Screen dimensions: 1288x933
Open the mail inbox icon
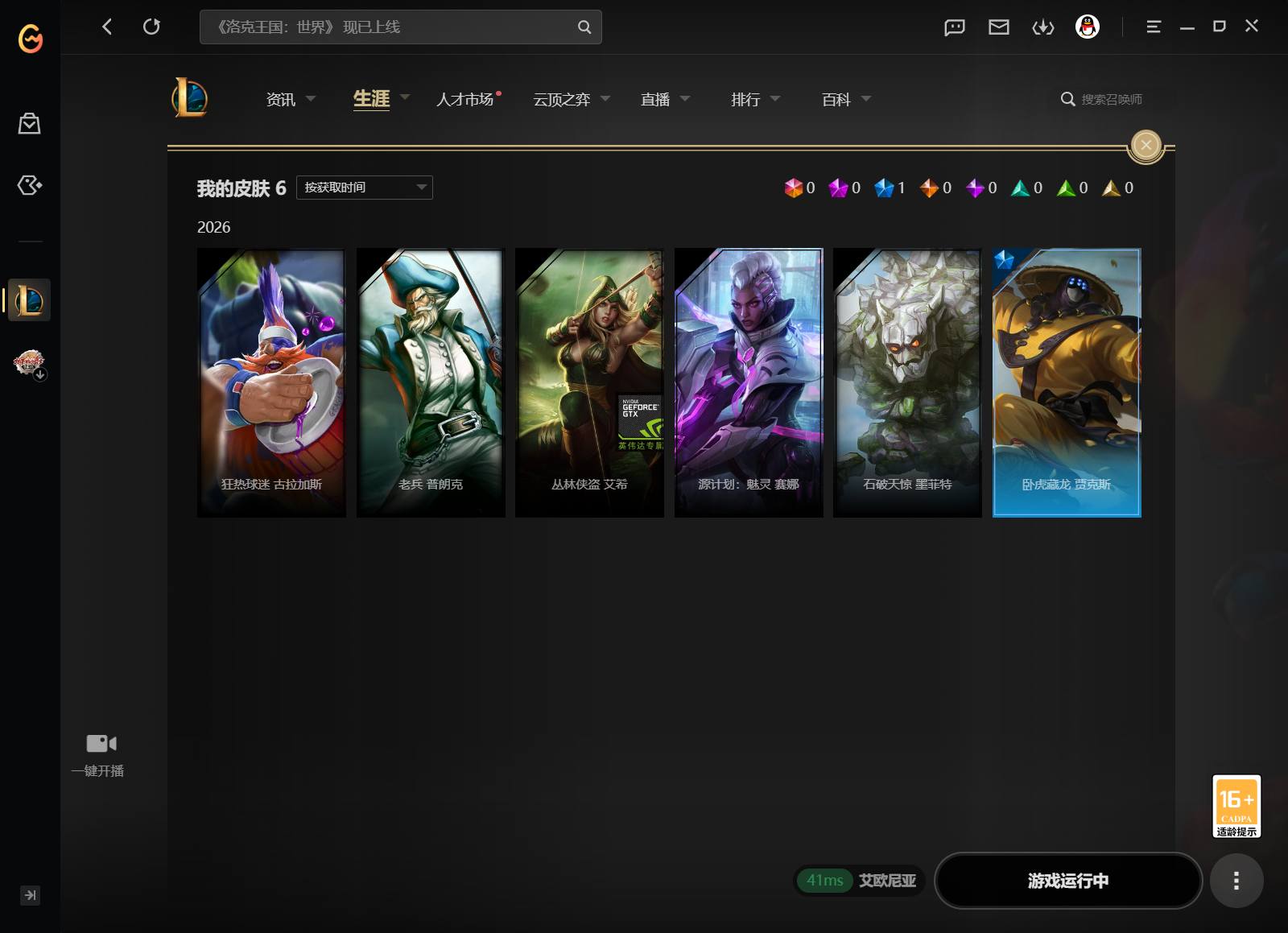(999, 27)
